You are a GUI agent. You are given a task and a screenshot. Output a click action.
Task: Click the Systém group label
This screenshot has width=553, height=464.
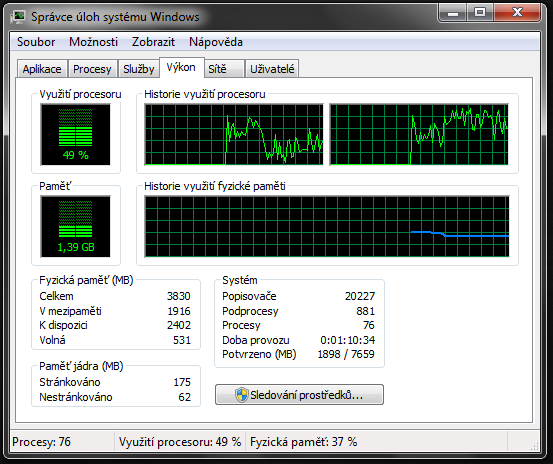240,280
